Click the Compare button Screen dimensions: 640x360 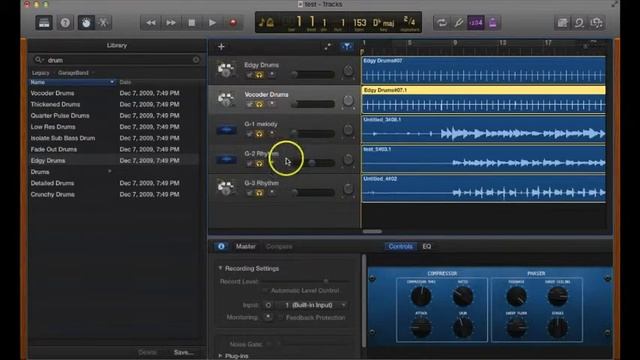pos(279,246)
